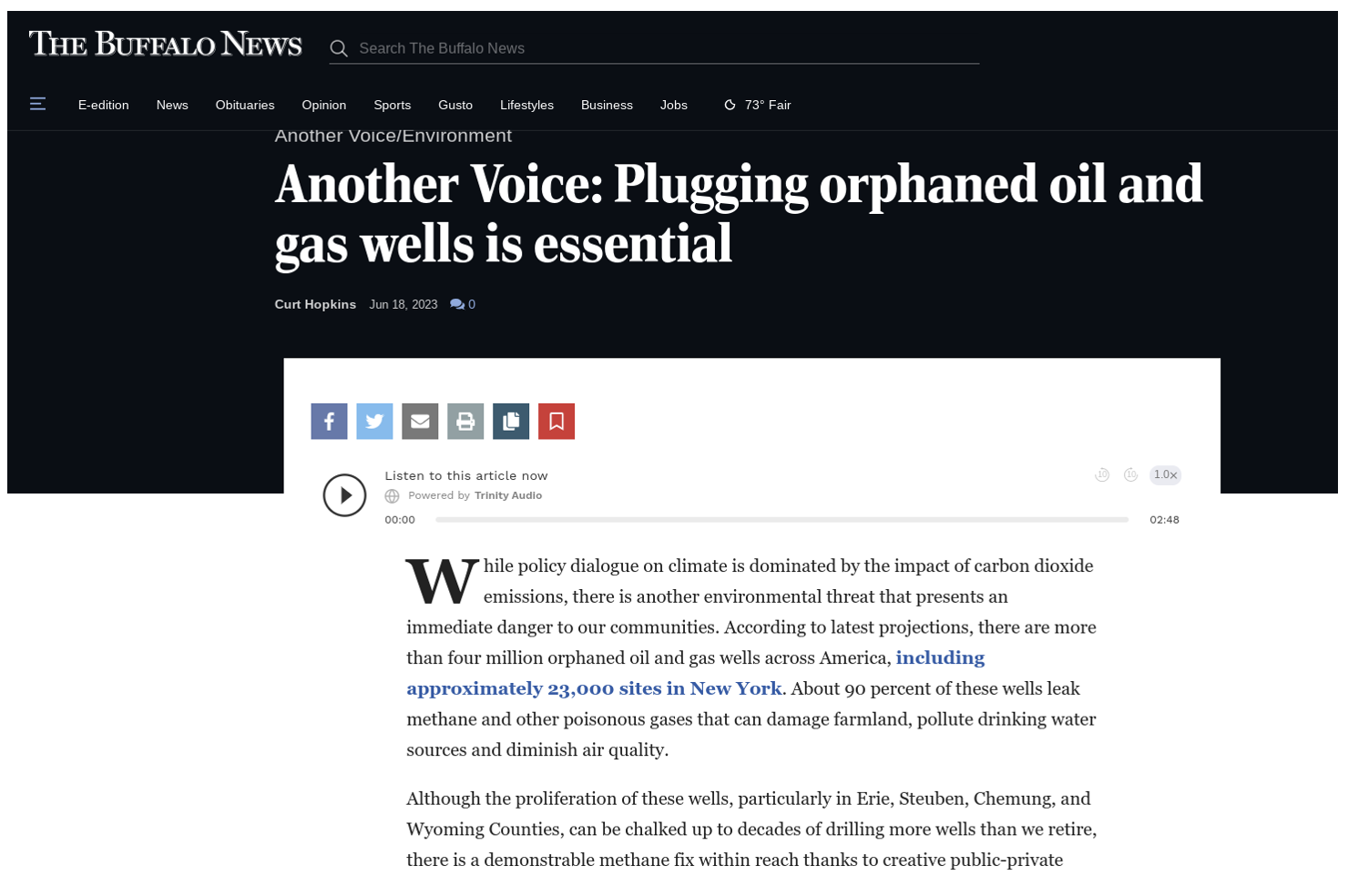
Task: Open the hamburger menu icon
Action: pos(37,104)
